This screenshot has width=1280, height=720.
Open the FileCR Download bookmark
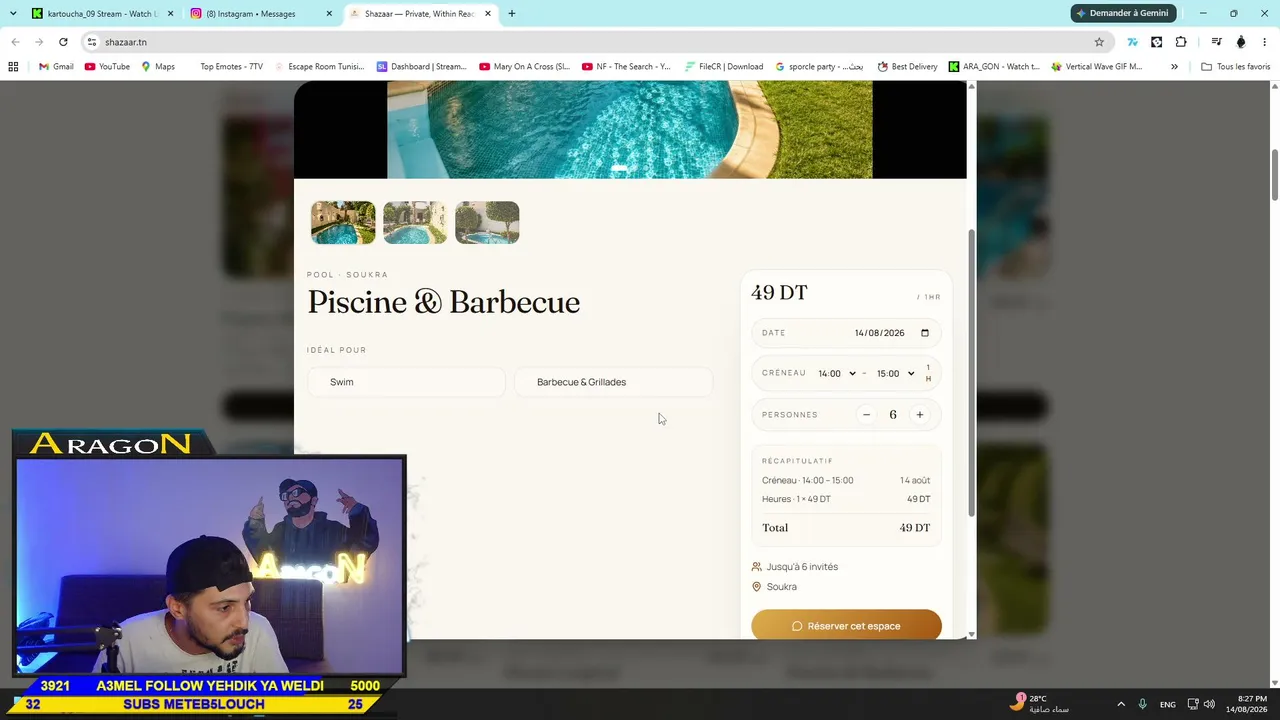(x=724, y=67)
